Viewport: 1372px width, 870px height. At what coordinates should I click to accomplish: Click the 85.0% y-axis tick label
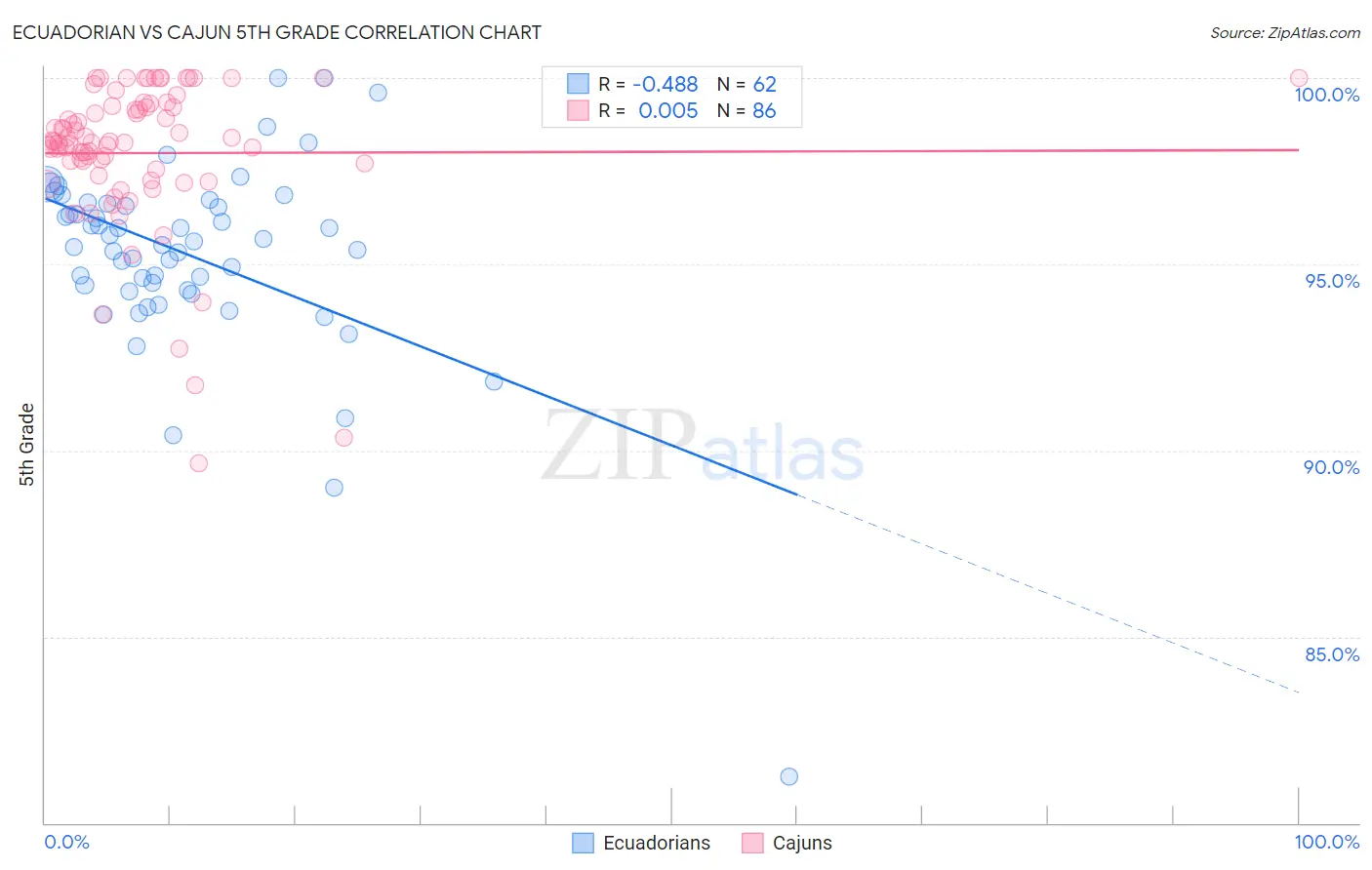point(1332,654)
